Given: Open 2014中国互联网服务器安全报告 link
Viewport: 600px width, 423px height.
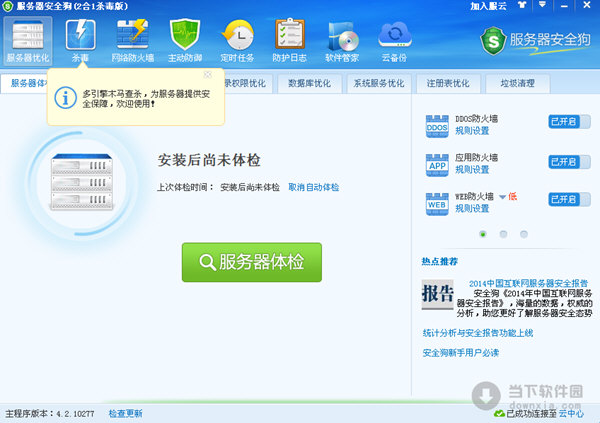Looking at the screenshot, I should click(x=528, y=283).
